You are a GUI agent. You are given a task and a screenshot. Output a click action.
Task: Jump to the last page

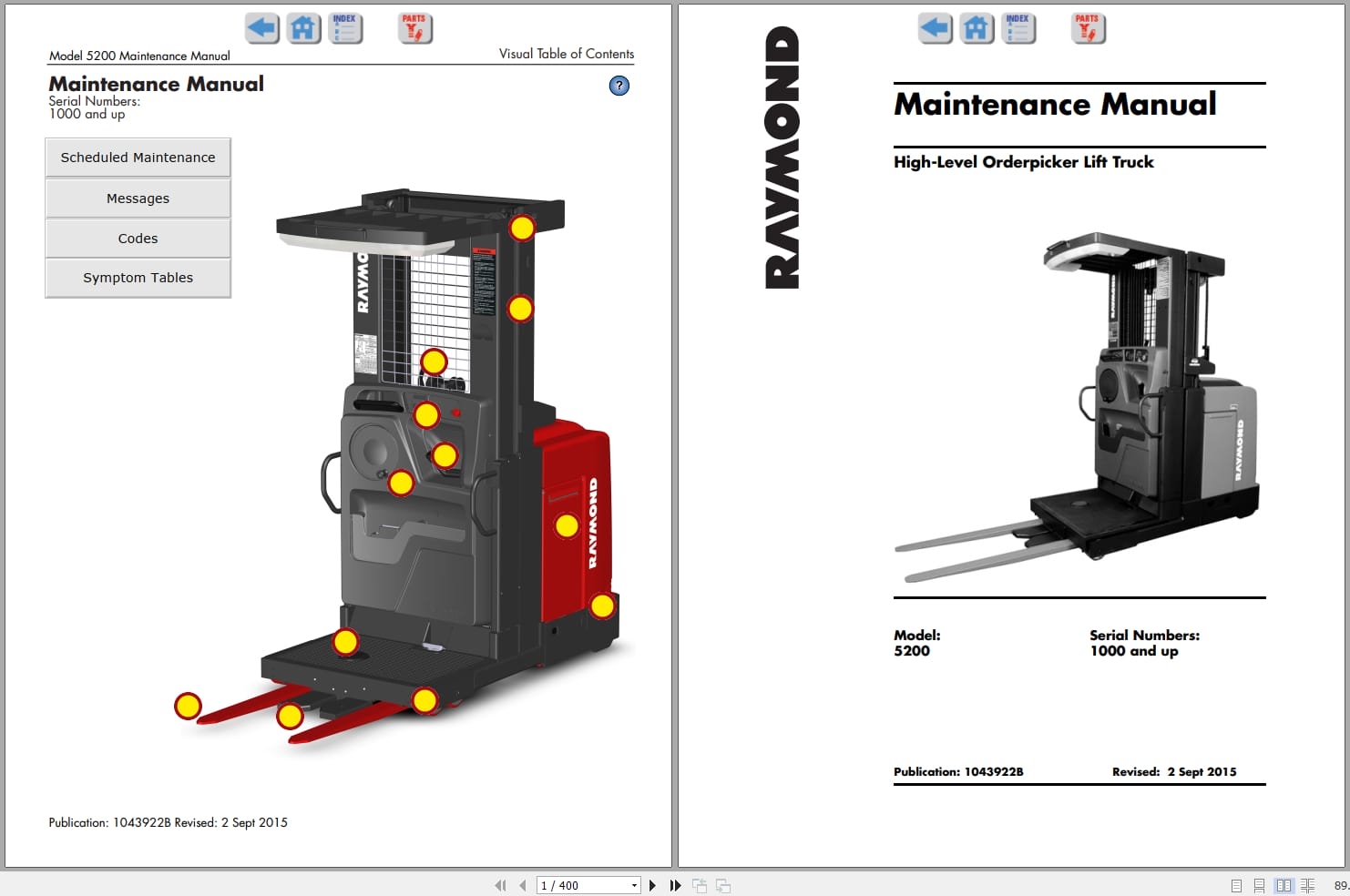coord(675,885)
